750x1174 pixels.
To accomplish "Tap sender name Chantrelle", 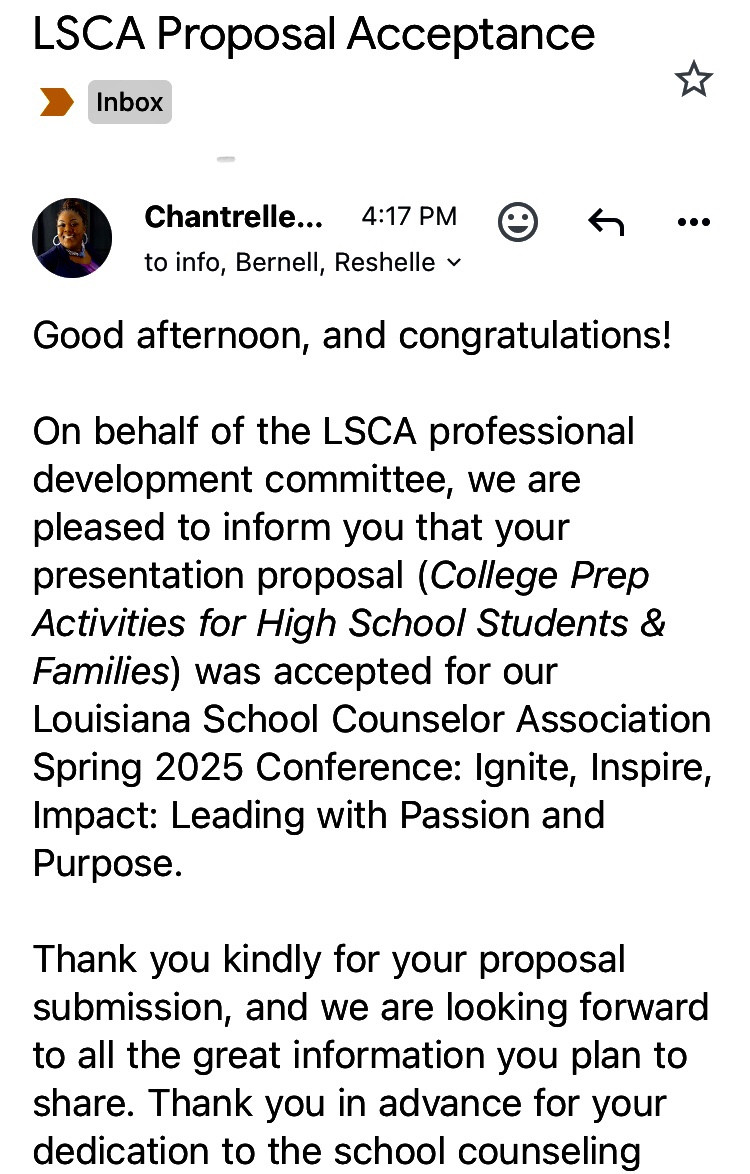I will point(233,216).
